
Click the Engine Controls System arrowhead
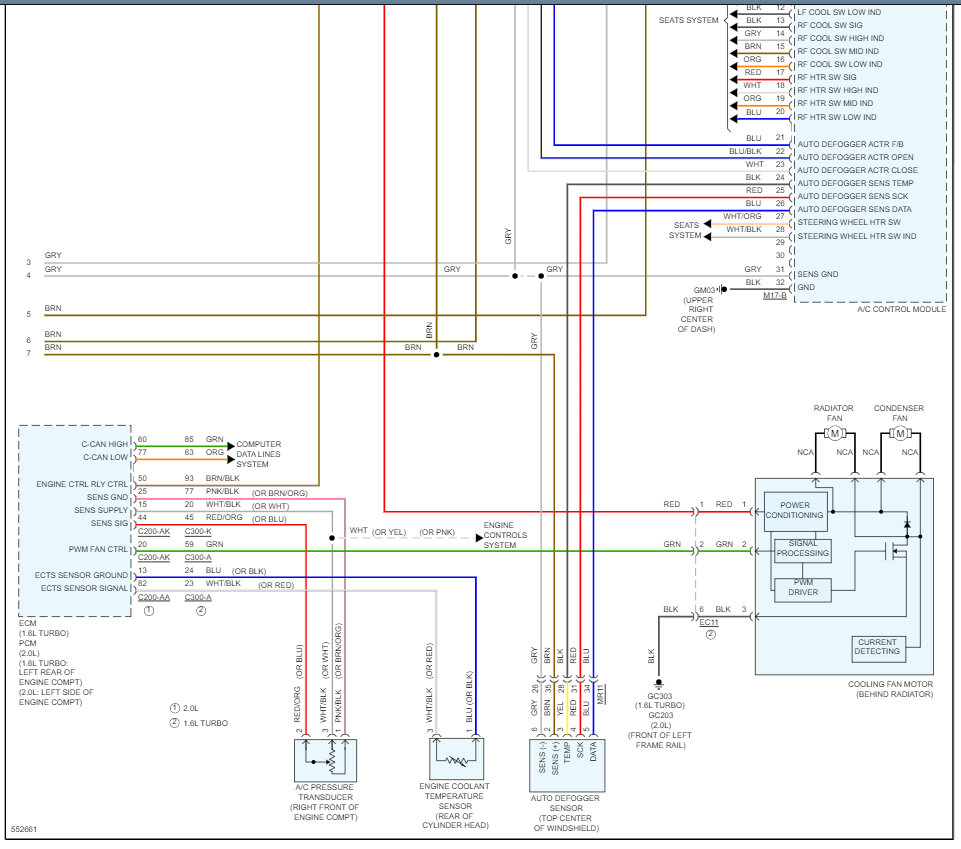coord(479,538)
